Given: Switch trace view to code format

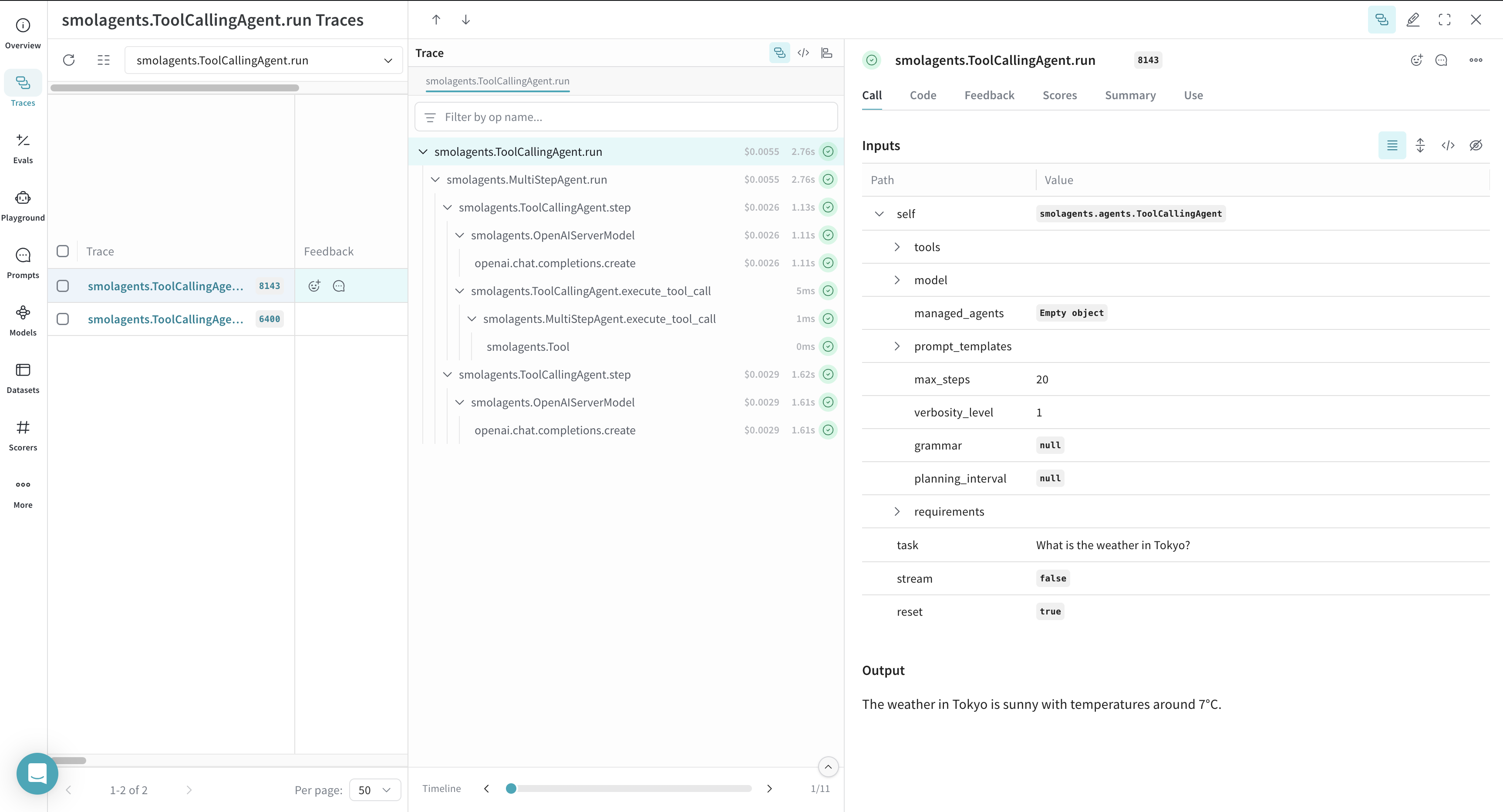Looking at the screenshot, I should tap(803, 53).
